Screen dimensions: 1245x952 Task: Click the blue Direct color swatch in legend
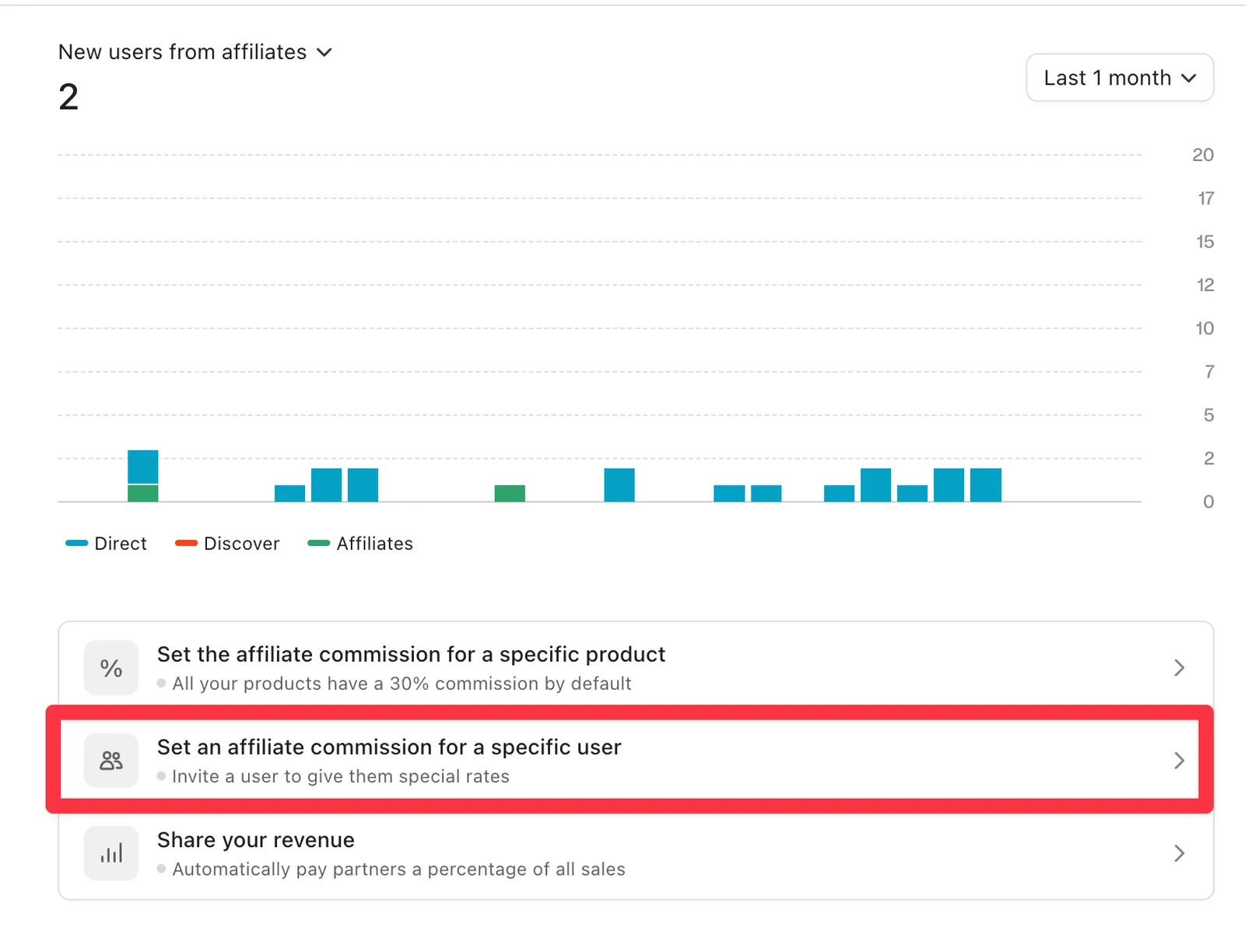pos(77,544)
